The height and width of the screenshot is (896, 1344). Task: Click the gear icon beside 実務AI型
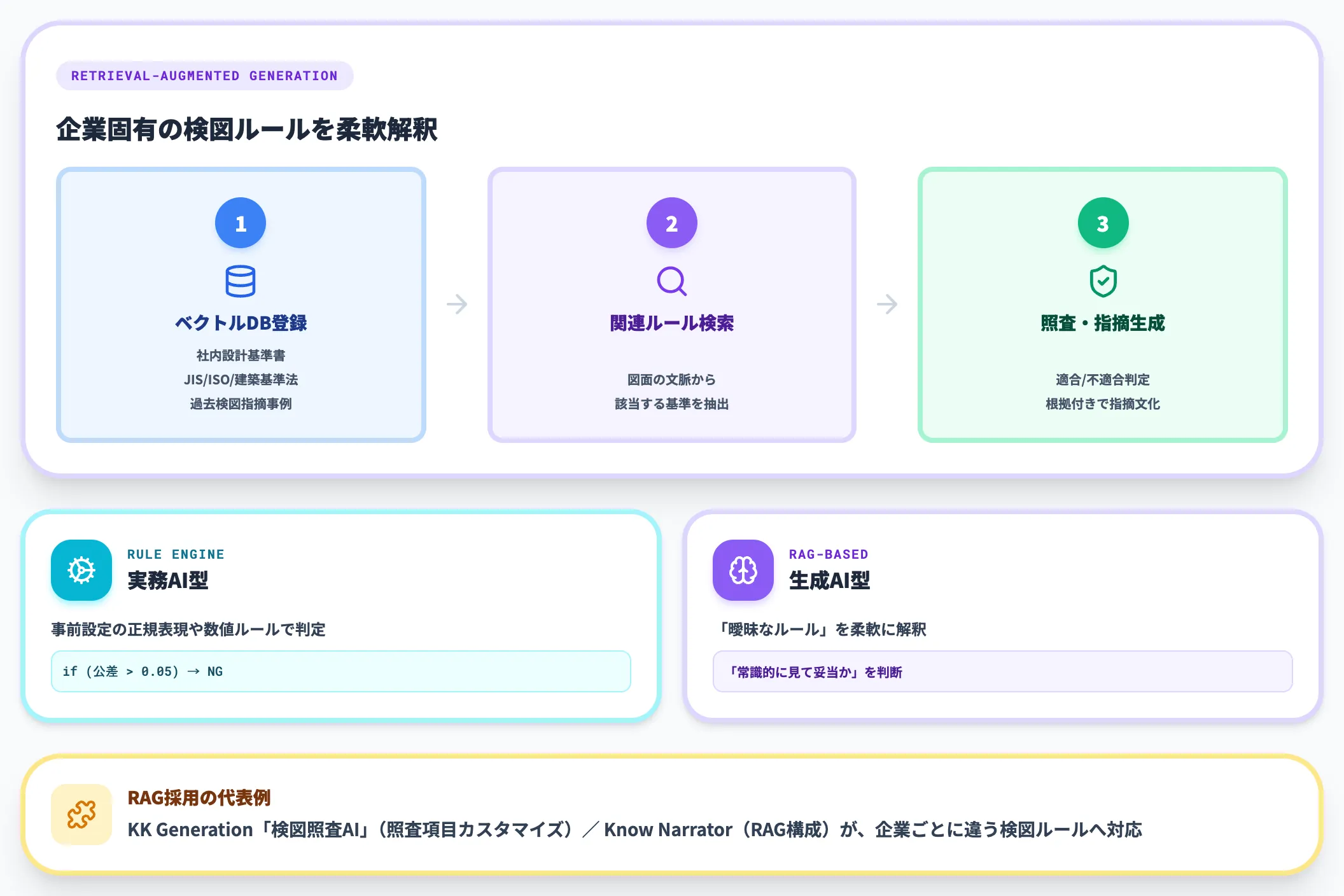(81, 570)
